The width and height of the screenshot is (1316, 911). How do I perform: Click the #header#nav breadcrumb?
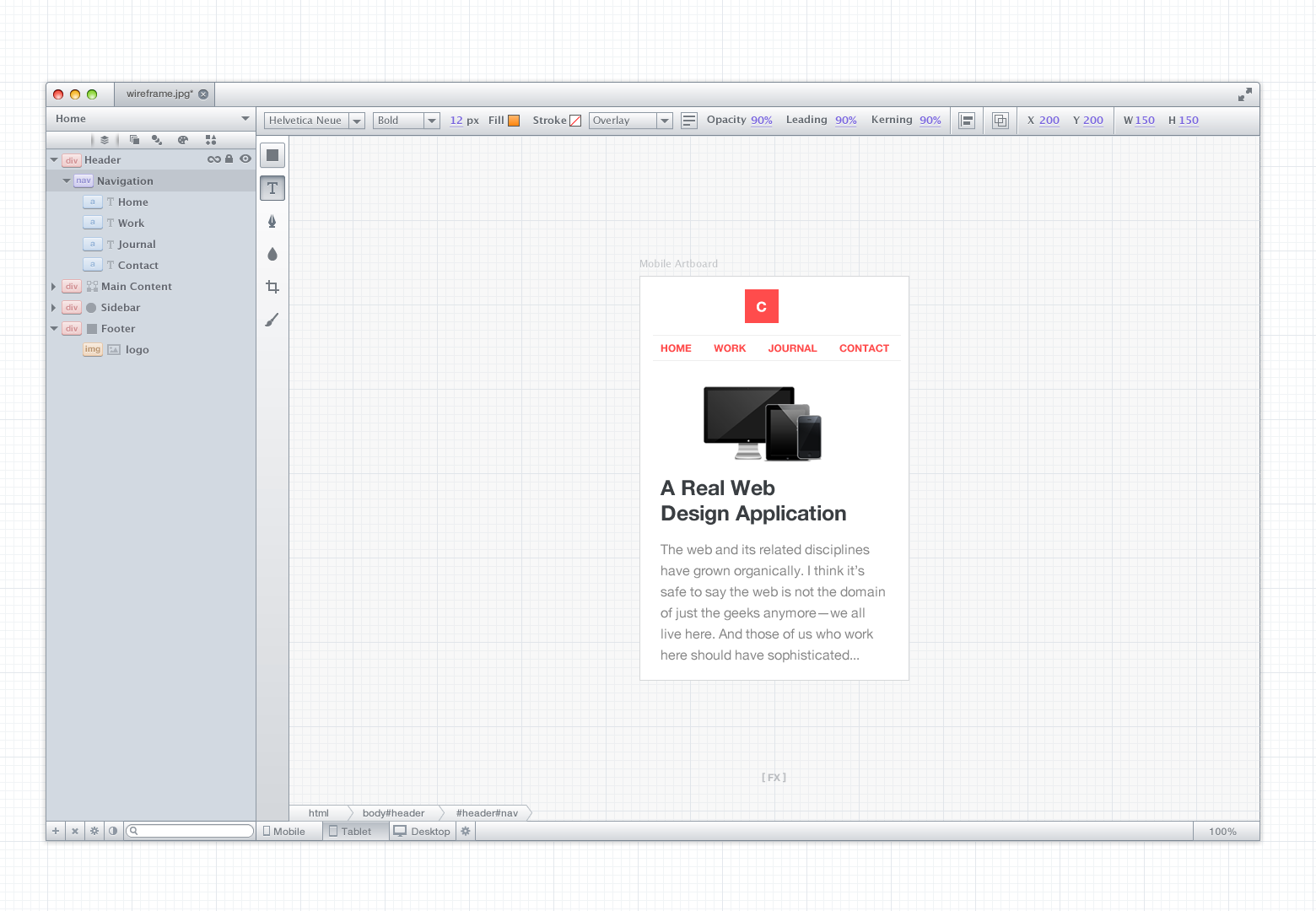click(487, 813)
